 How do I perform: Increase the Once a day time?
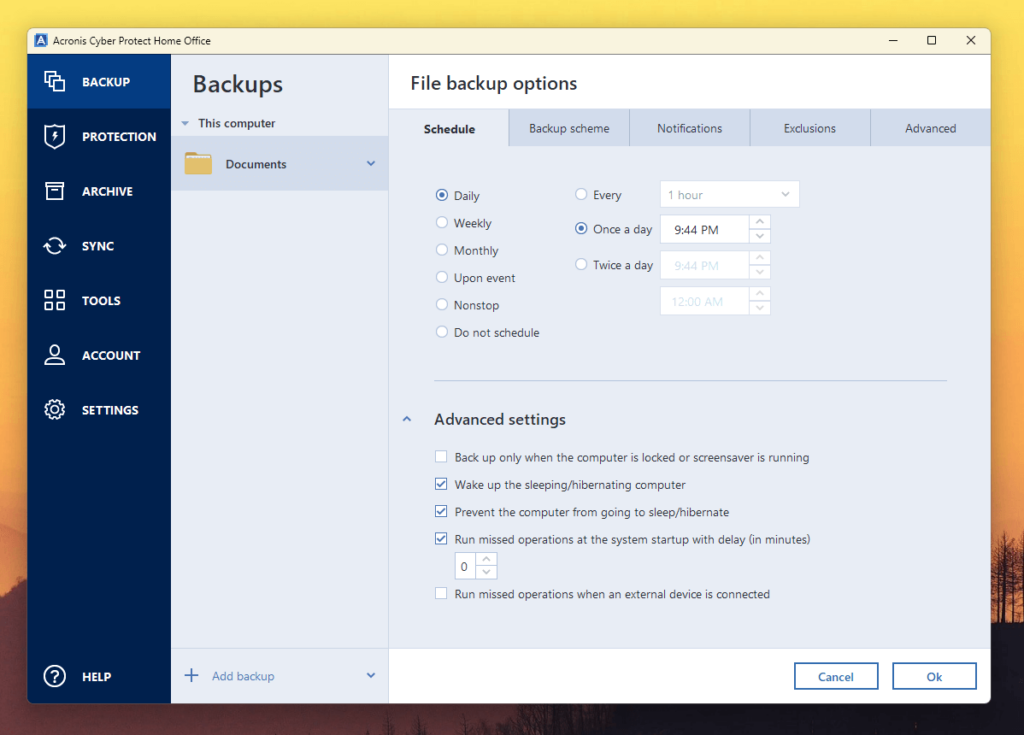[760, 222]
